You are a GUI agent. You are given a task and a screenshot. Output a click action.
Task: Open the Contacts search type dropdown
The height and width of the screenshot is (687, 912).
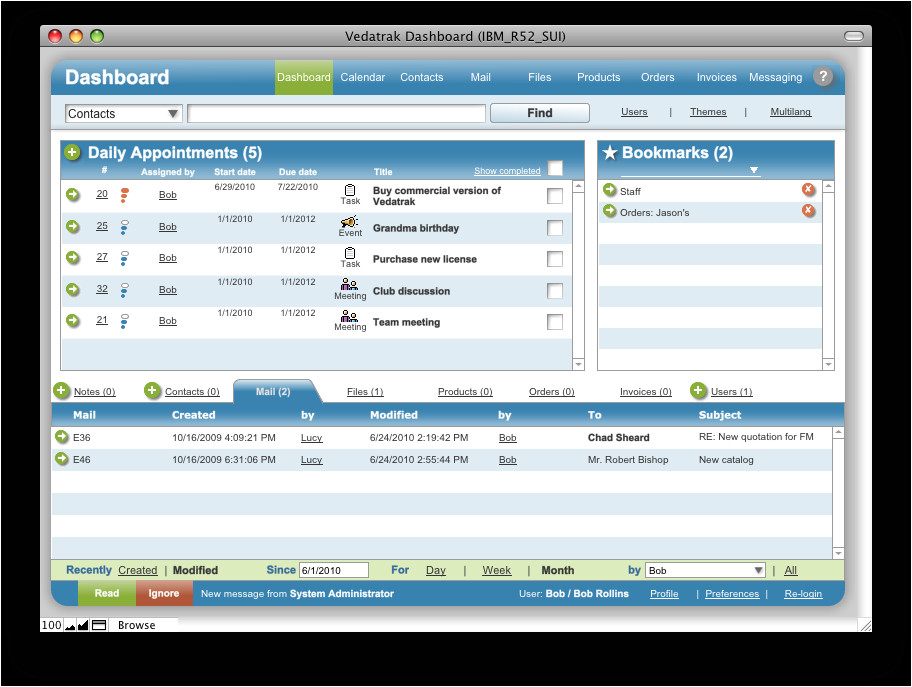click(173, 114)
